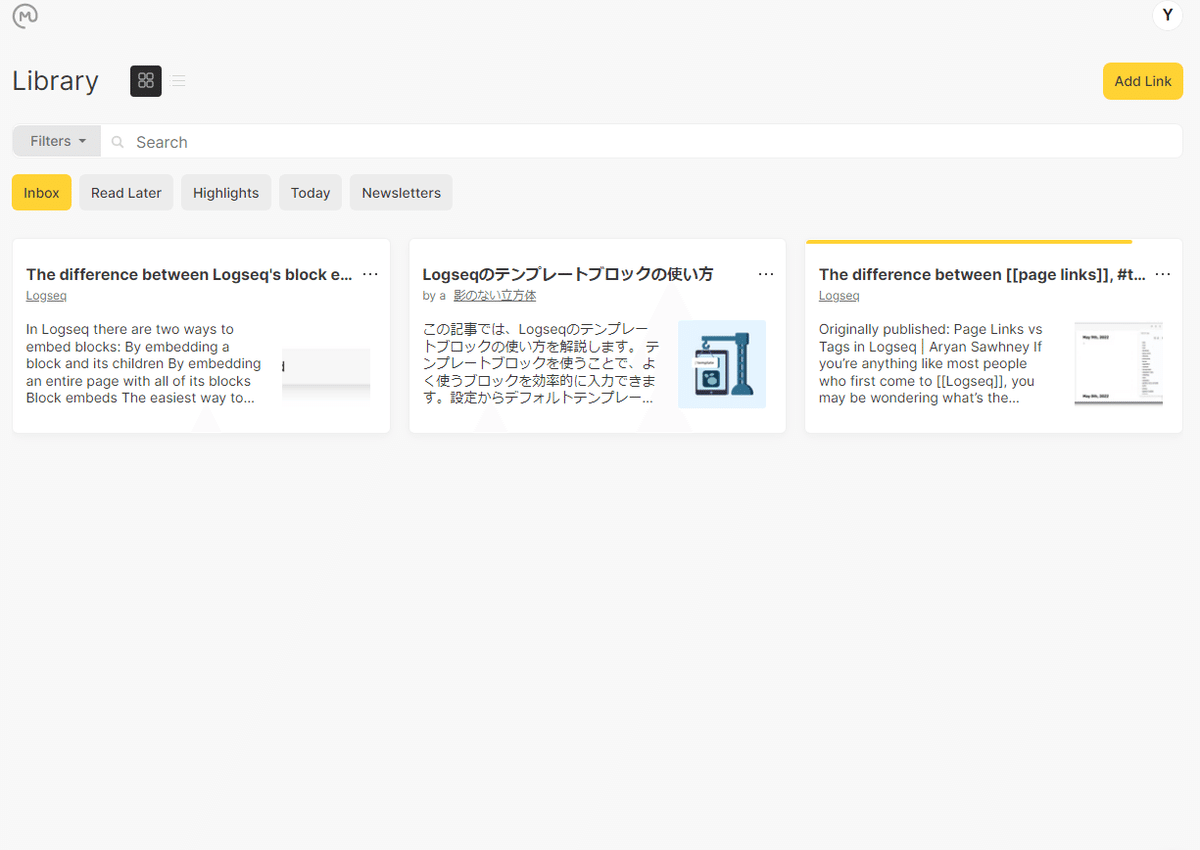Click the yellow reading progress bar on page links card

click(969, 241)
